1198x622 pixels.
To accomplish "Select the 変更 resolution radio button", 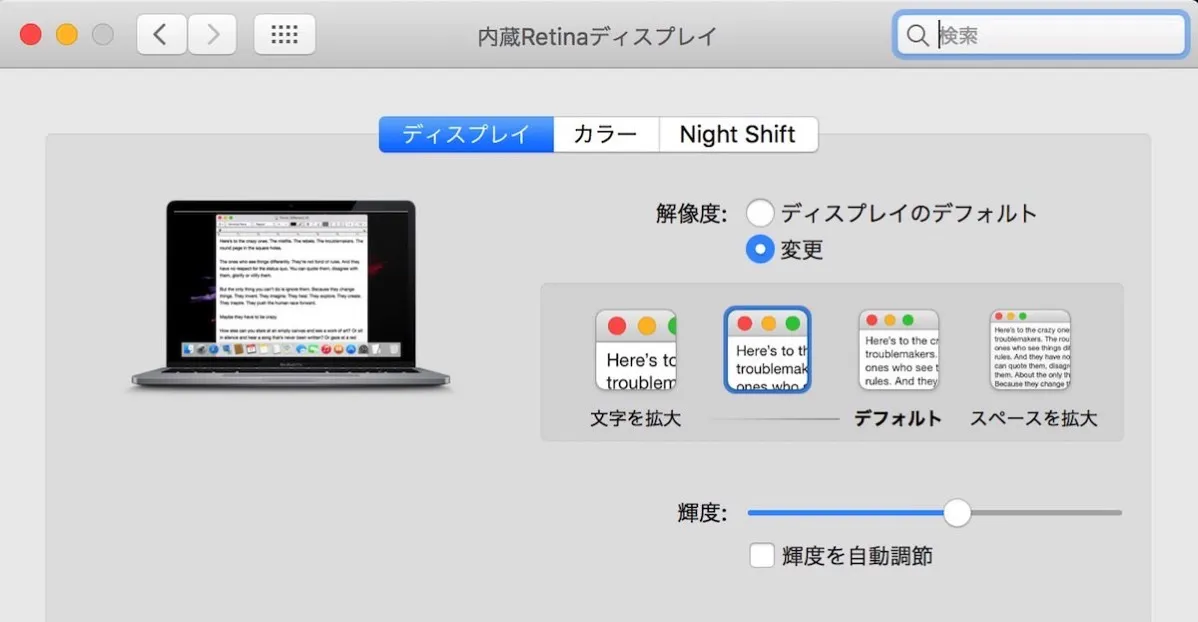I will 760,249.
